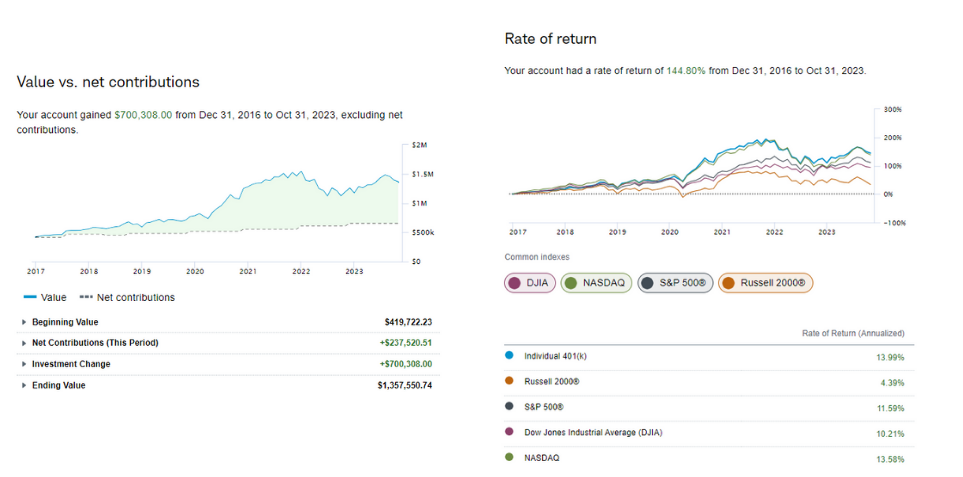Click the Value vs. net contributions heading
Screen dimensions: 963x477
pos(108,82)
